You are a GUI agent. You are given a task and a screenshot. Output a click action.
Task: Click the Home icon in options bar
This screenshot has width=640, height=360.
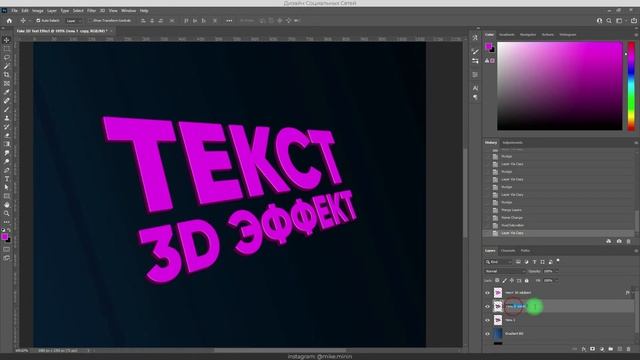pyautogui.click(x=9, y=20)
